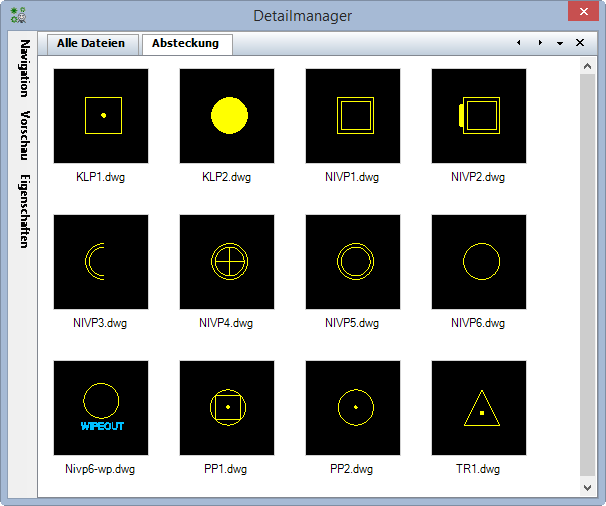Select the NIVP3.dwg half-circle thumbnail
The width and height of the screenshot is (606, 506).
101,262
